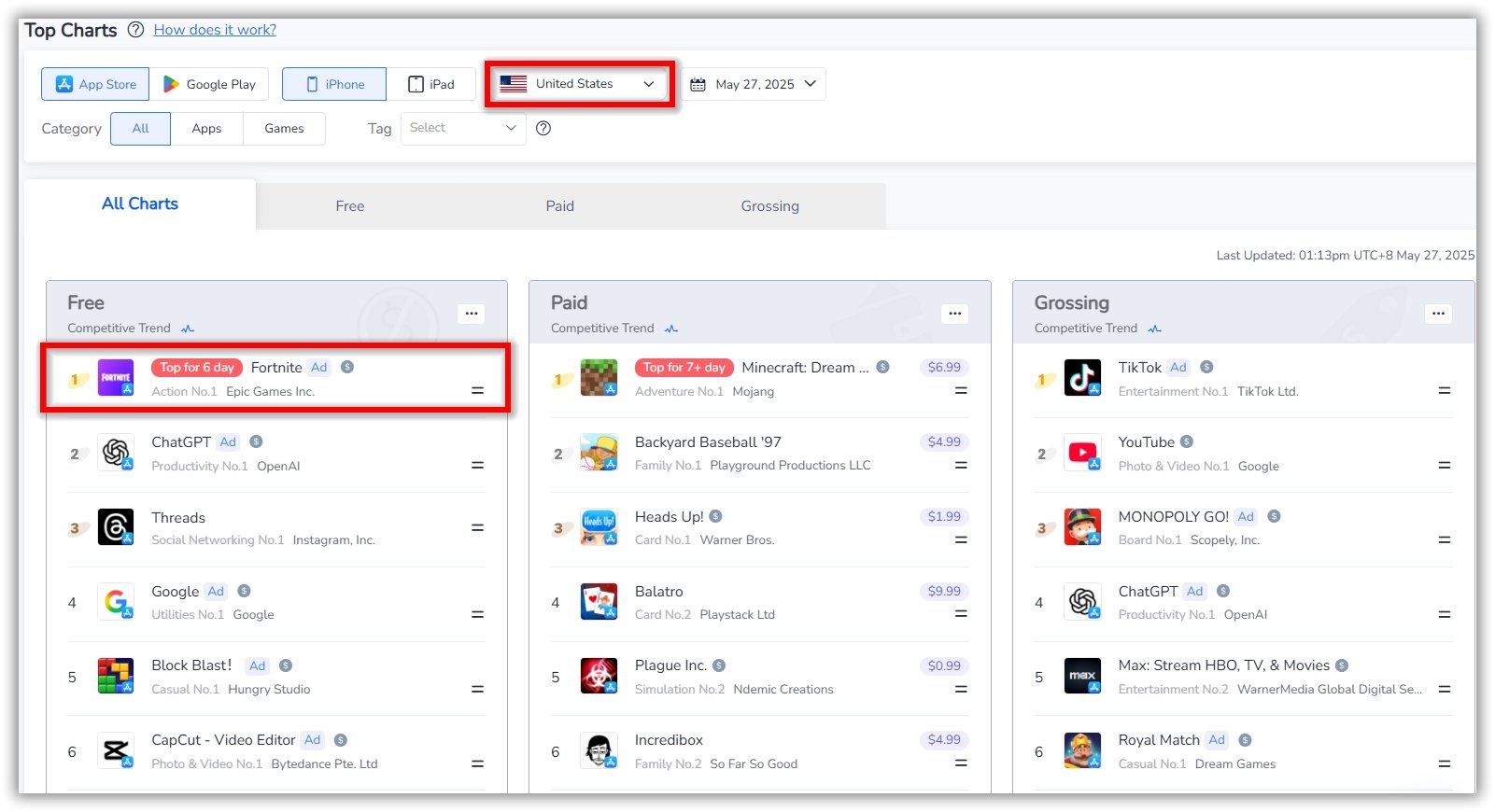The image size is (1495, 812).
Task: Open the United States country dropdown
Action: 579,84
